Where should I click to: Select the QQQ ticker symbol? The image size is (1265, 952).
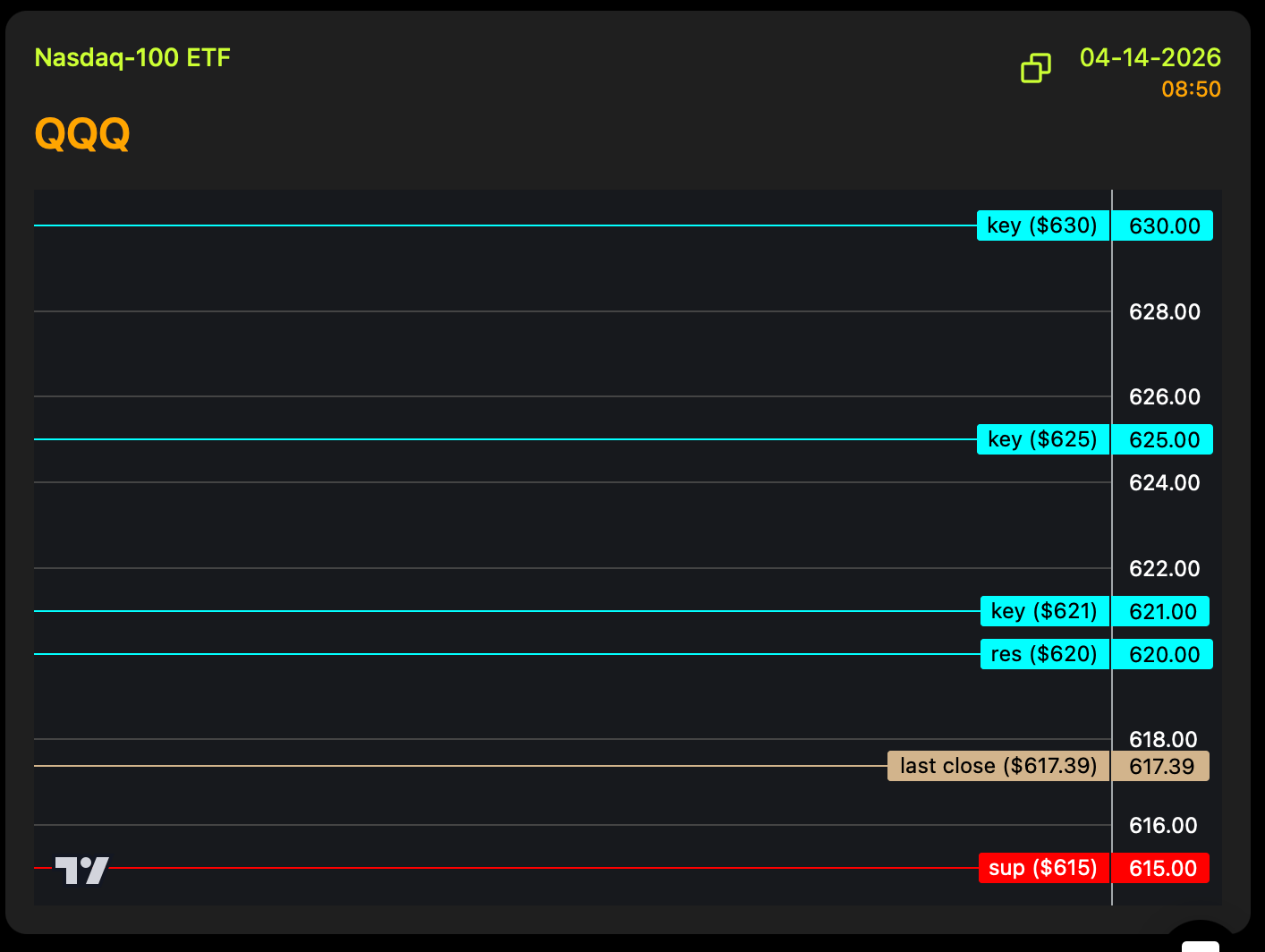82,134
